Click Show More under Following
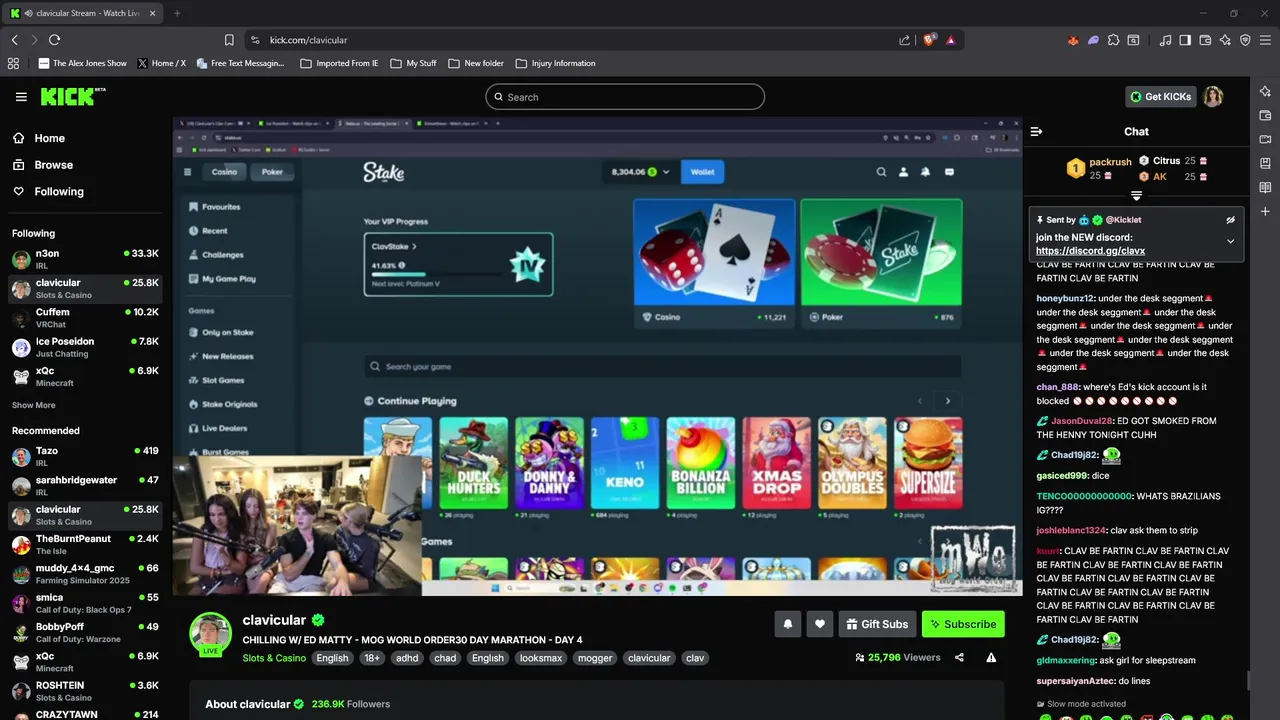Screen dimensions: 1280x720 [x=33, y=405]
